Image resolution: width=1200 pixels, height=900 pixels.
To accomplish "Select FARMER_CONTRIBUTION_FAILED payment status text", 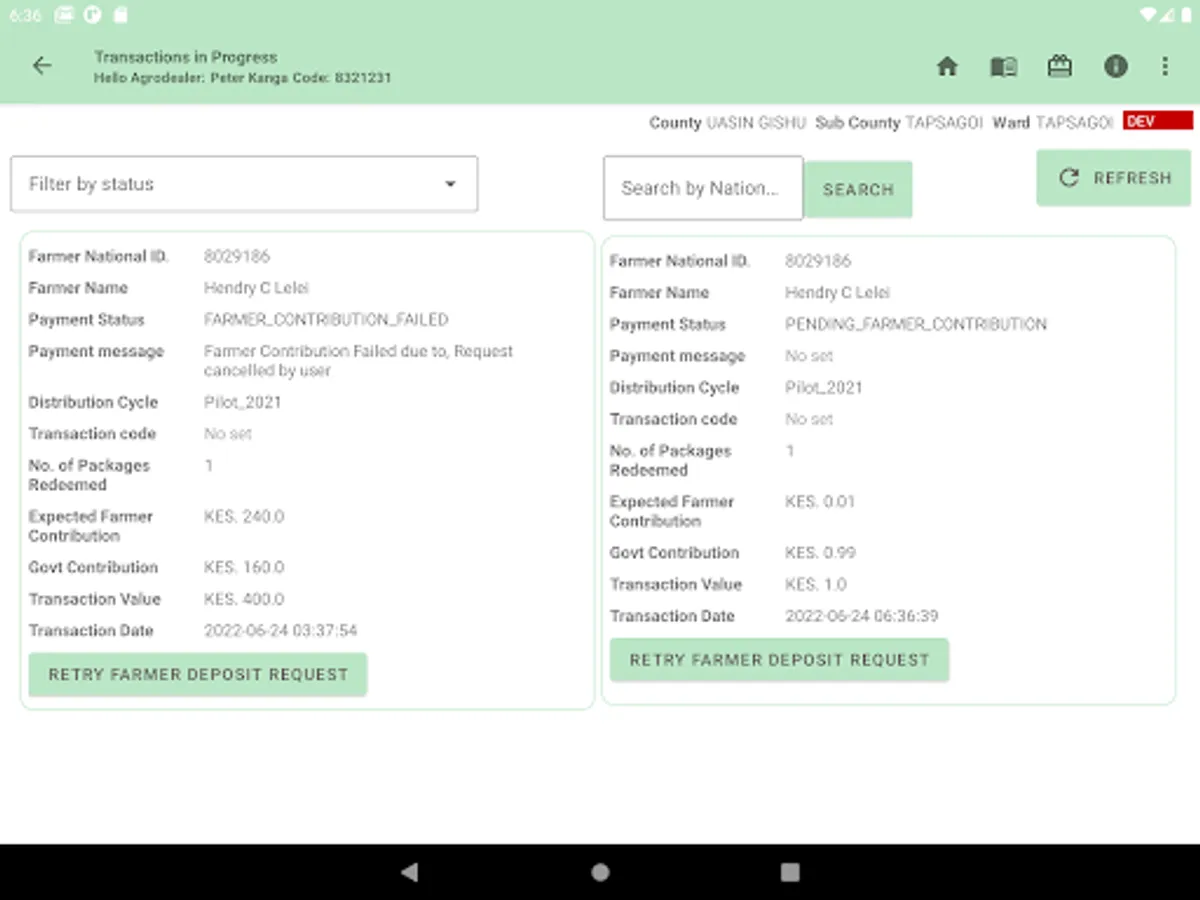I will click(x=326, y=320).
